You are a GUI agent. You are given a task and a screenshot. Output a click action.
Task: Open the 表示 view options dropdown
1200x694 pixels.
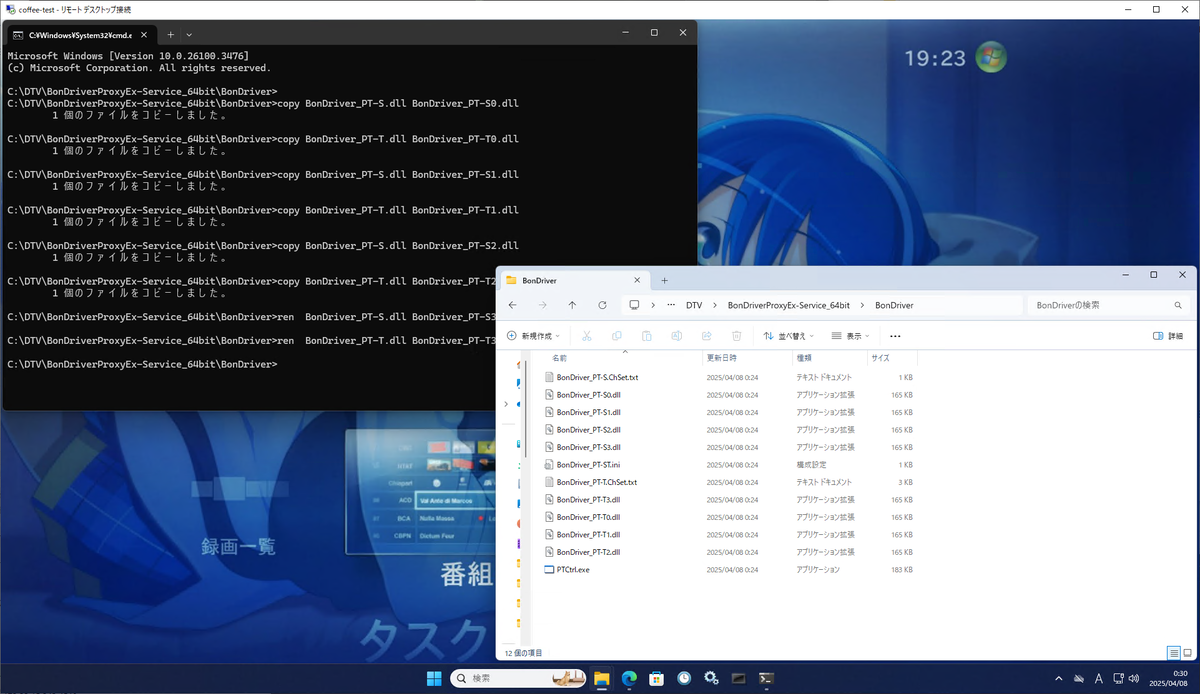(x=852, y=336)
